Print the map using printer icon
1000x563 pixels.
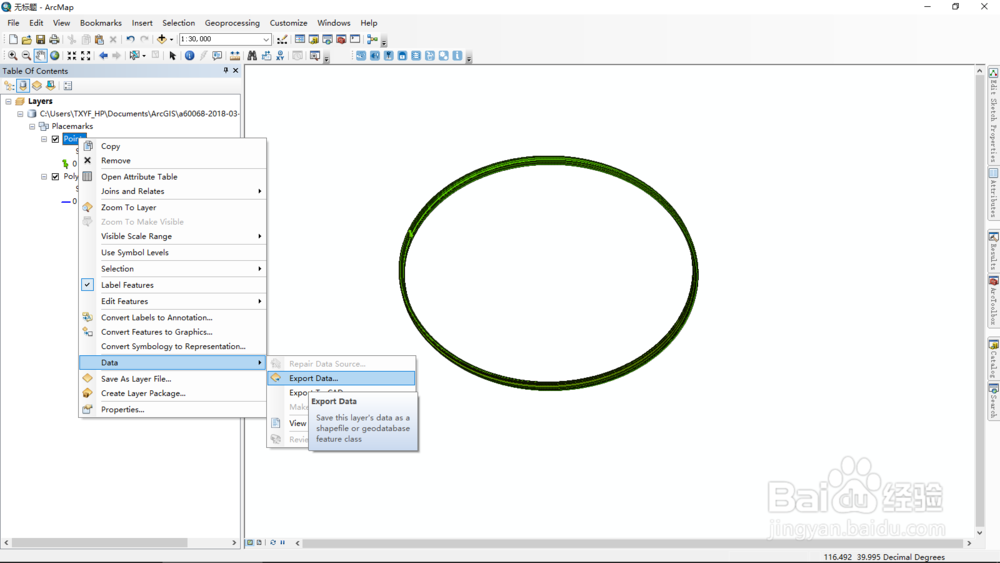click(x=54, y=40)
